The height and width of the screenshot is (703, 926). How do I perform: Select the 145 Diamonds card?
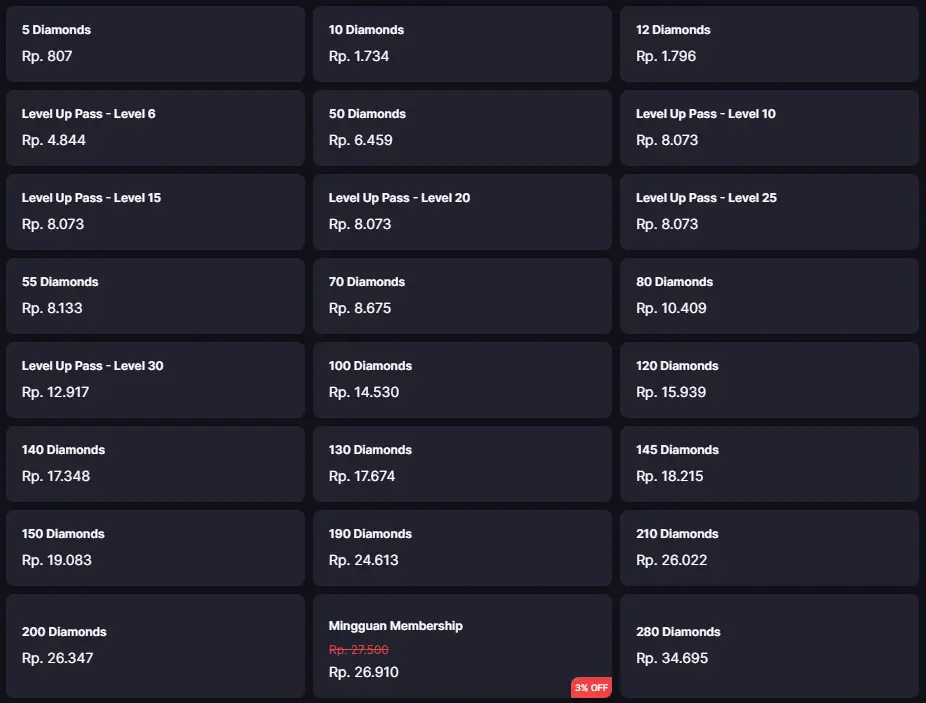[770, 464]
